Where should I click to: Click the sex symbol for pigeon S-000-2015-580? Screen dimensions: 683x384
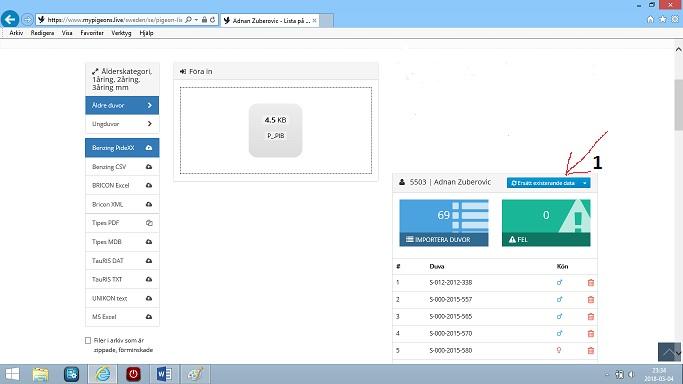559,350
